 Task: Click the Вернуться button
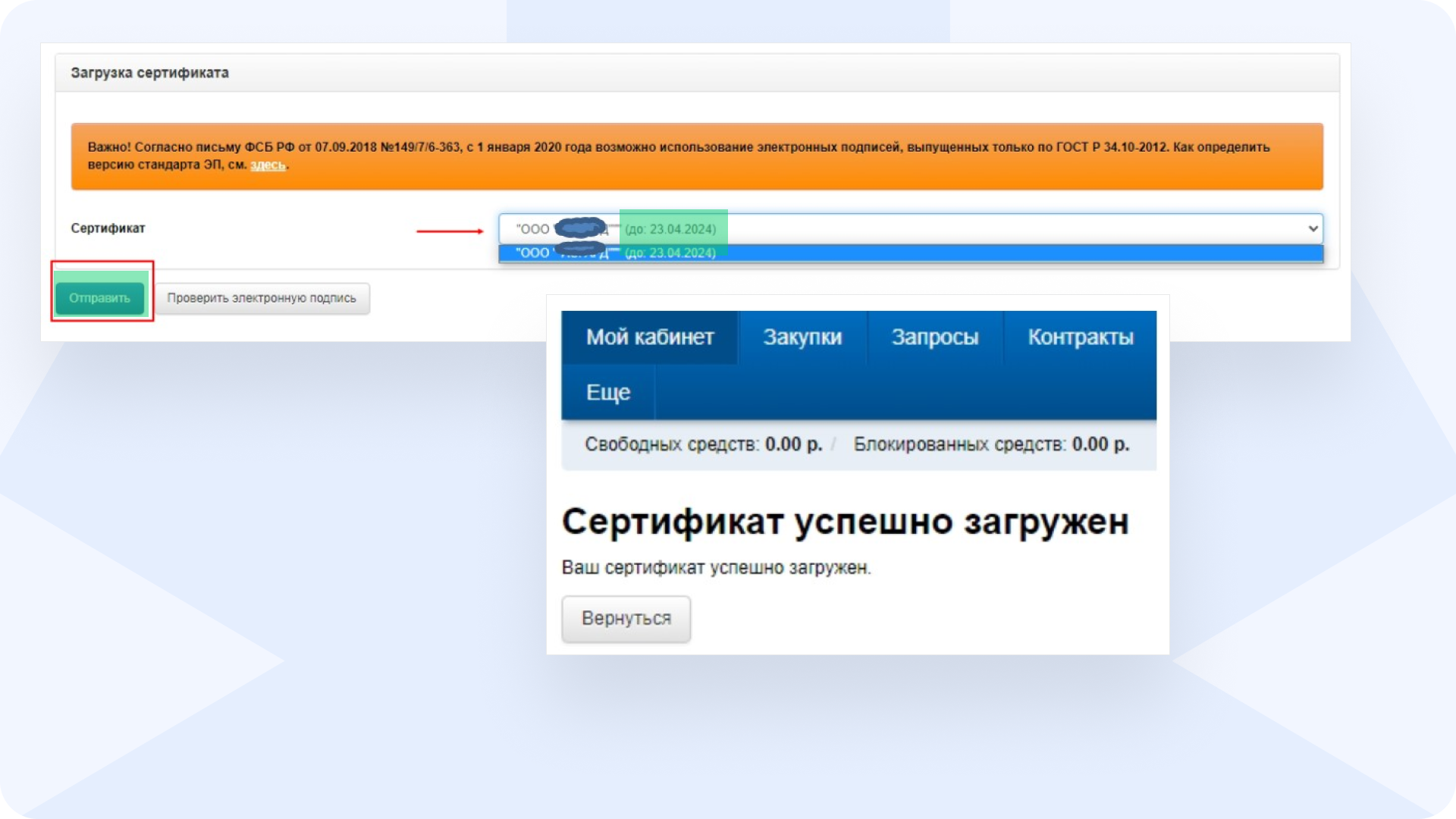626,619
